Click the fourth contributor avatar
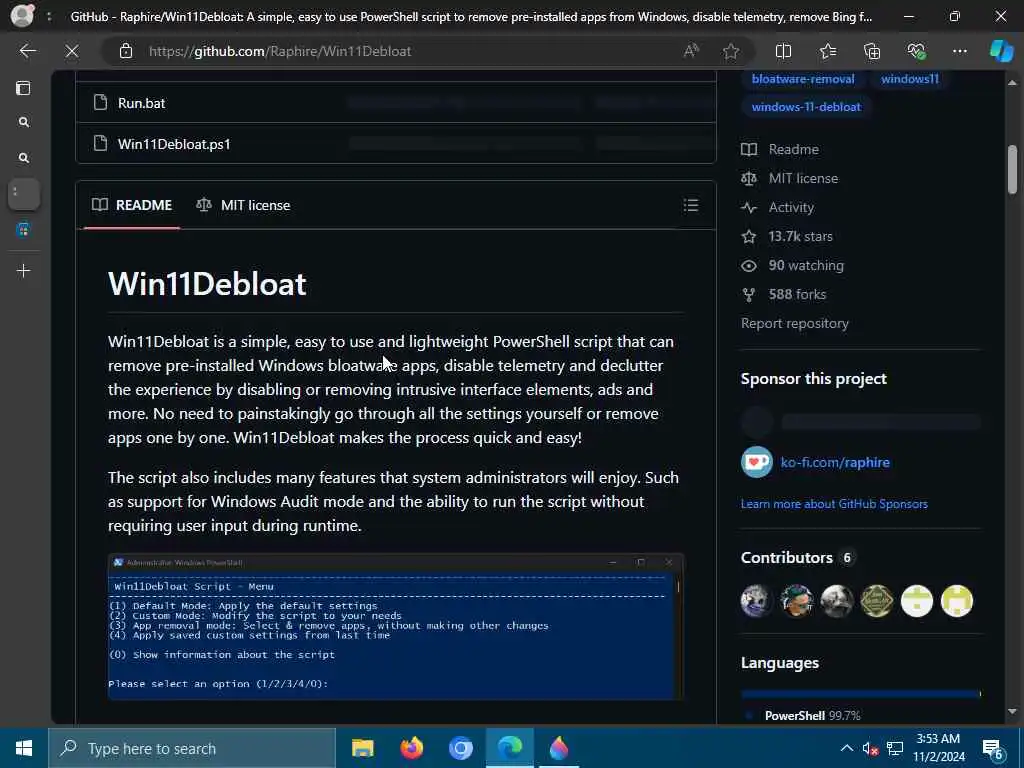 [x=876, y=601]
